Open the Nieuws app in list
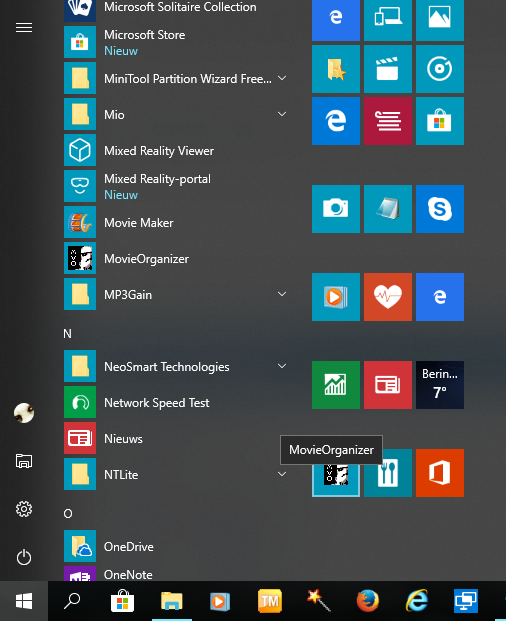 point(175,438)
